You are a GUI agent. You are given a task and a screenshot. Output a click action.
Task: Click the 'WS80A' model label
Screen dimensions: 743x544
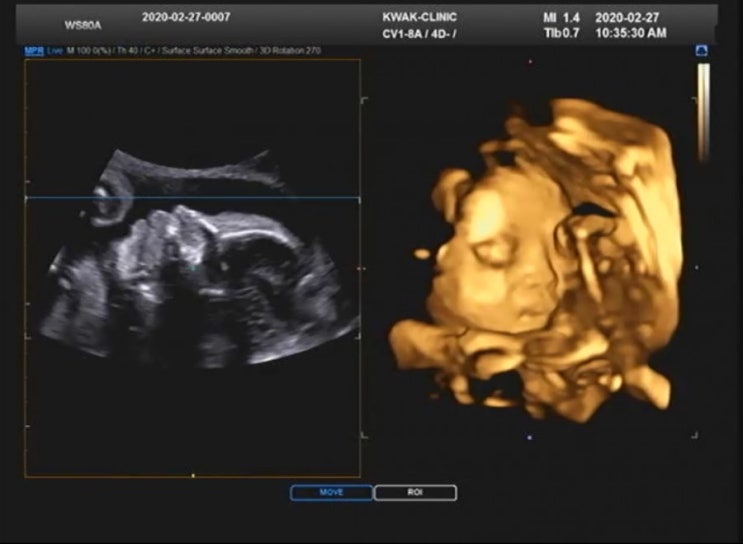click(x=83, y=25)
